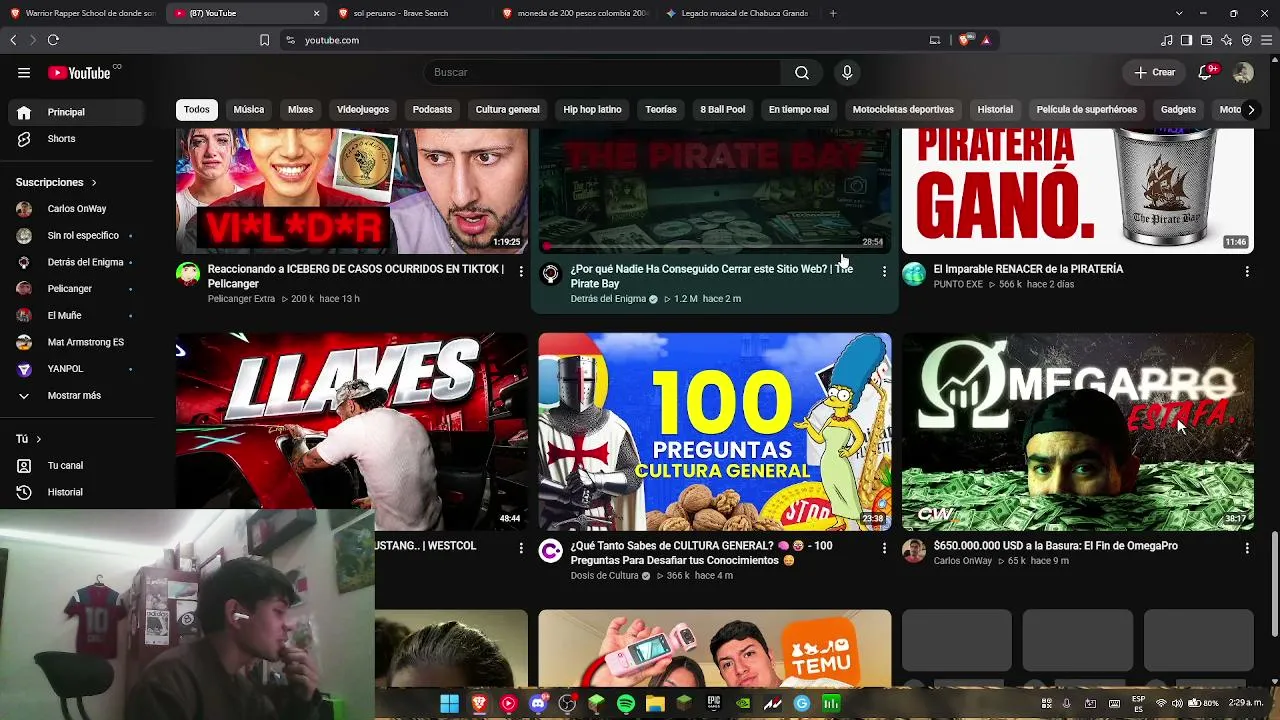Click the Pirate Bay video progress bar
The image size is (1280, 720).
[715, 246]
